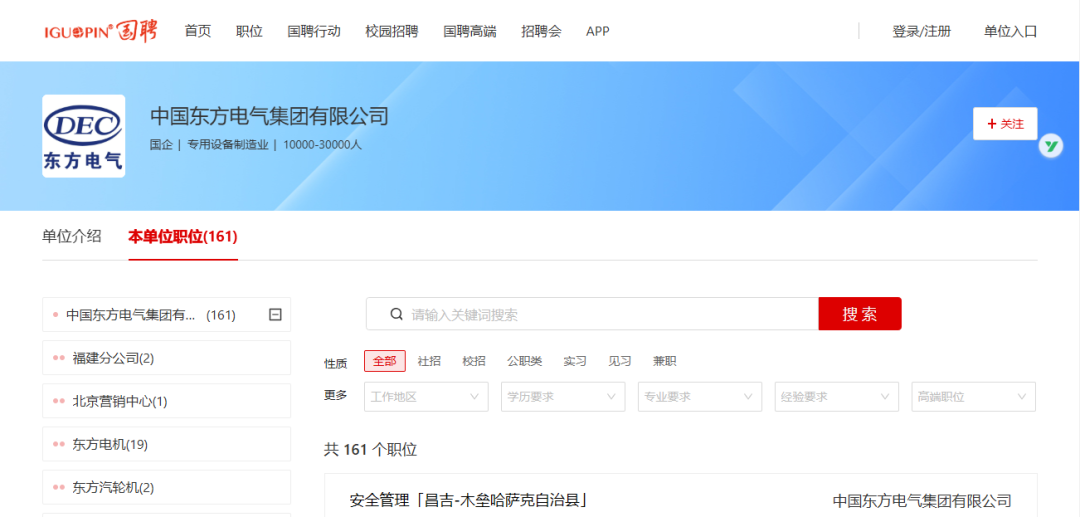1080x517 pixels.
Task: Open the 国聘行动 navigation item
Action: [x=314, y=31]
